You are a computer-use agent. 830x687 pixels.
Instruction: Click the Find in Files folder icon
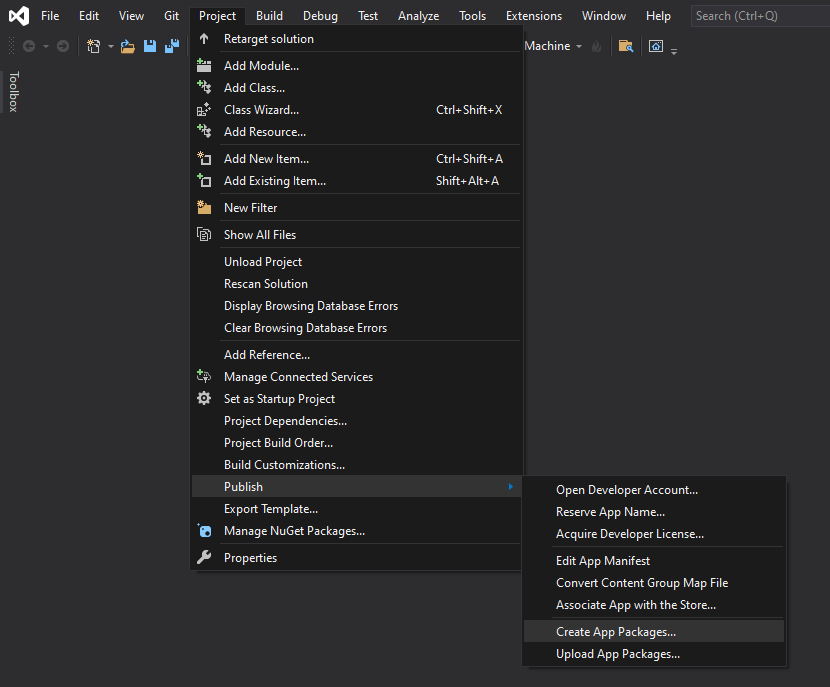pos(625,46)
